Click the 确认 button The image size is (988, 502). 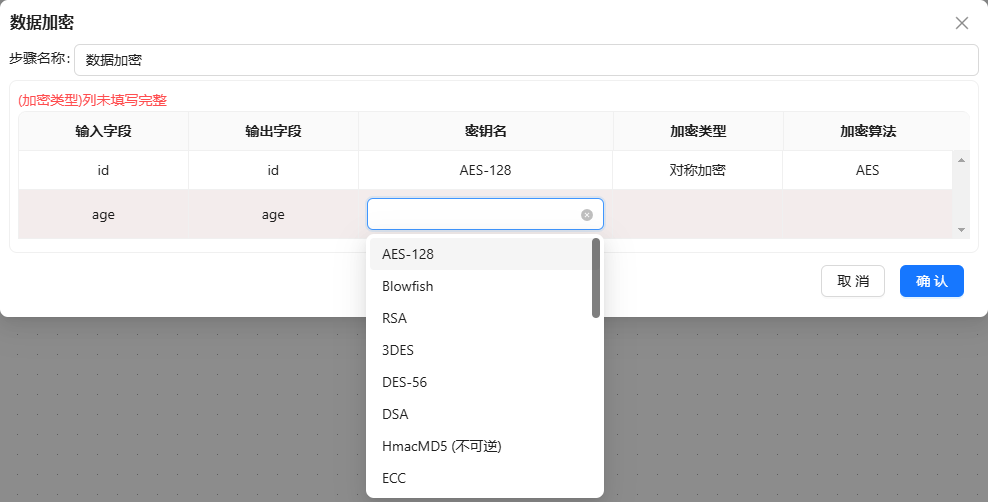[931, 281]
